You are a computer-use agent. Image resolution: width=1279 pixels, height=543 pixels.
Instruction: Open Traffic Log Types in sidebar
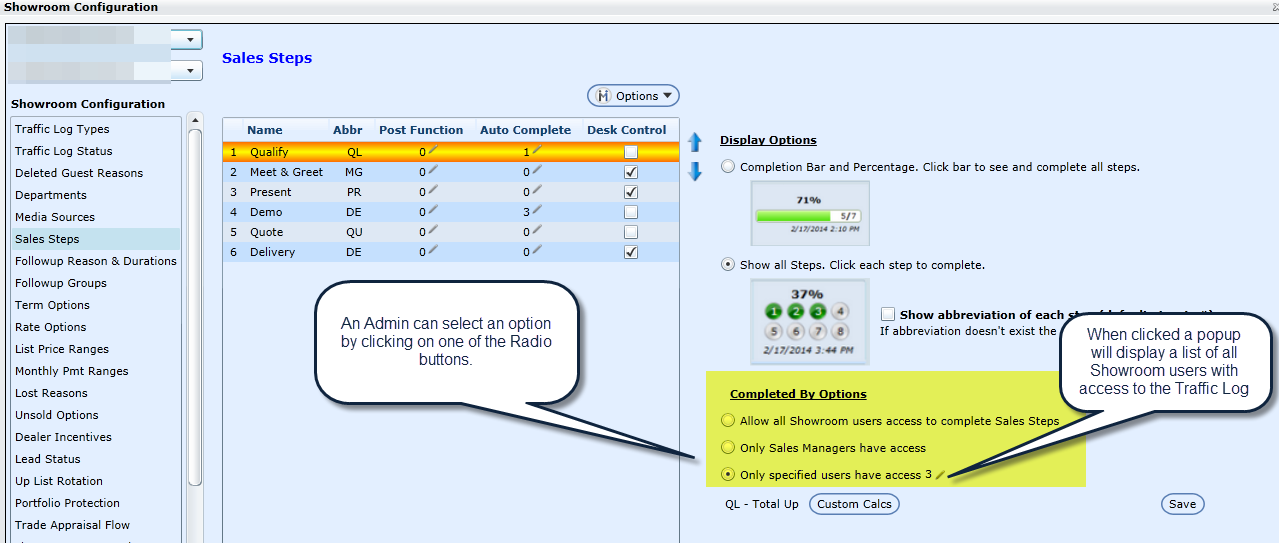pos(62,129)
